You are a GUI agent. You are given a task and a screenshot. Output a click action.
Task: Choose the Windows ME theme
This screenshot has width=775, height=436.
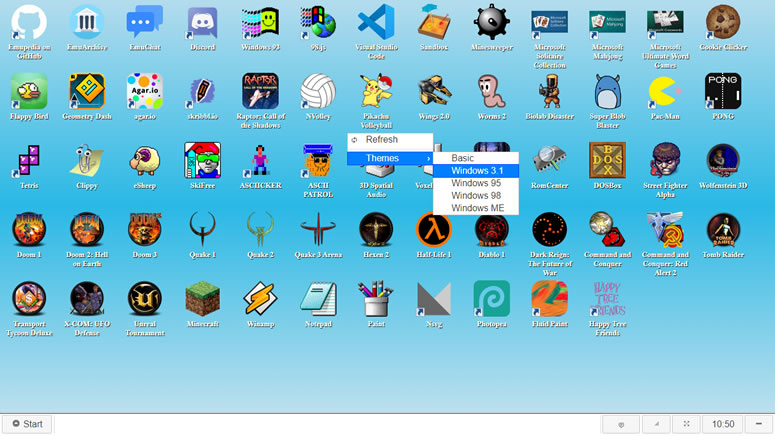(x=476, y=208)
